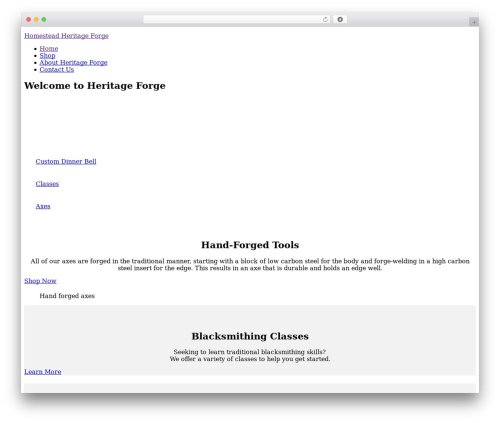Click the line 'We offer a variety of classes'
The image size is (500, 423).
[x=250, y=359]
